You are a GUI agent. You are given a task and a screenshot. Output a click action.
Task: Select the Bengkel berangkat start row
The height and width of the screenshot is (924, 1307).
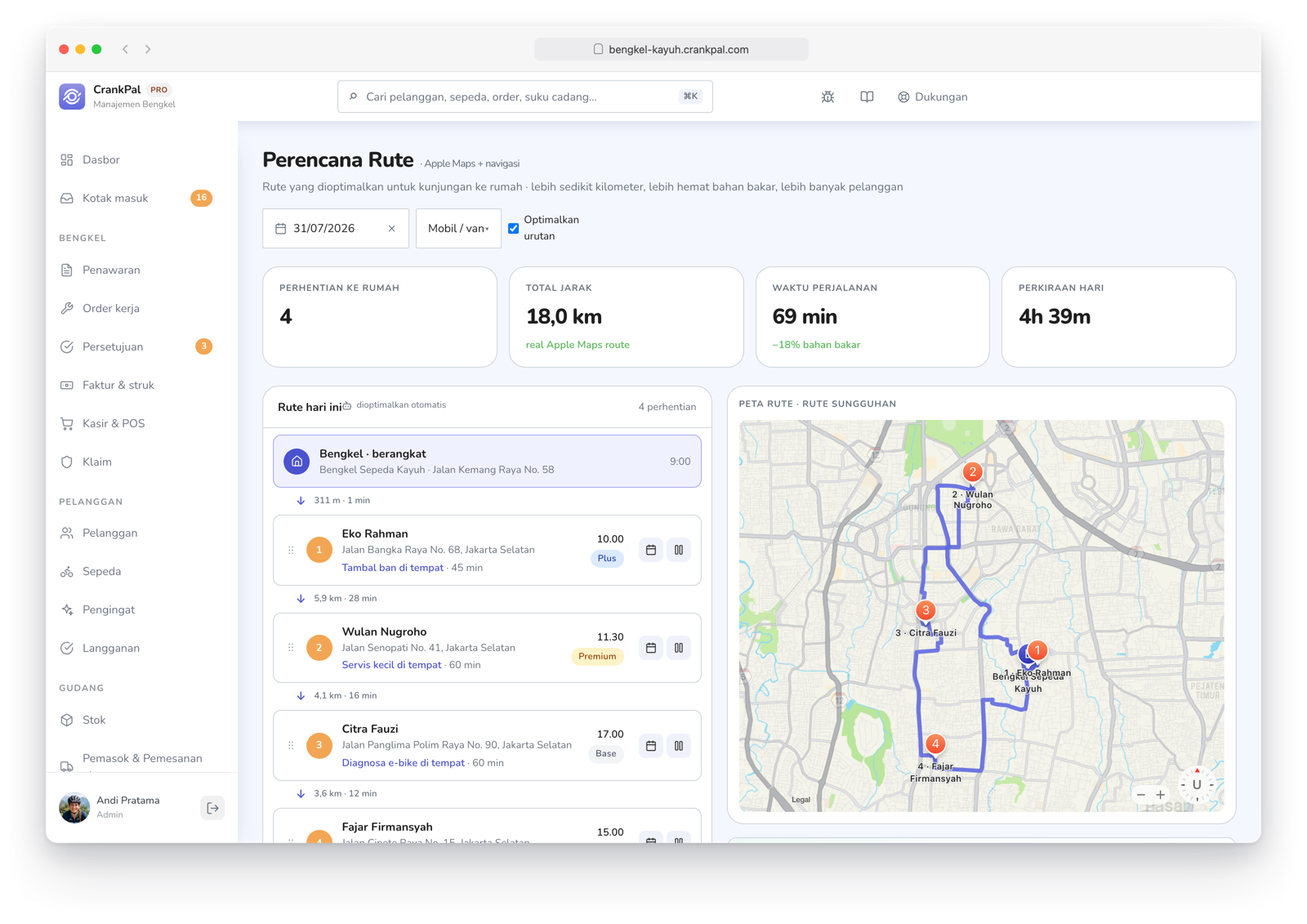(x=487, y=462)
